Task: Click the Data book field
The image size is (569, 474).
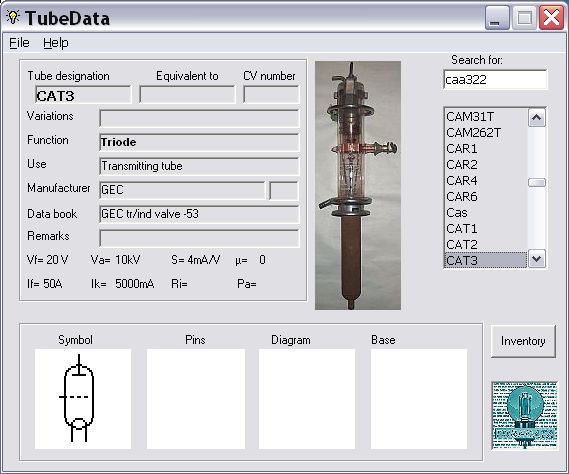Action: (x=199, y=214)
